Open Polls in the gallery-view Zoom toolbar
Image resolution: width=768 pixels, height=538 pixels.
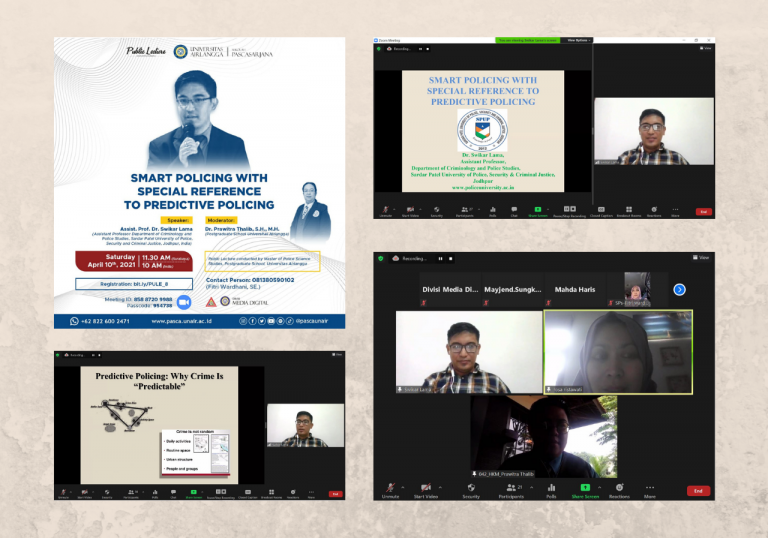[551, 490]
